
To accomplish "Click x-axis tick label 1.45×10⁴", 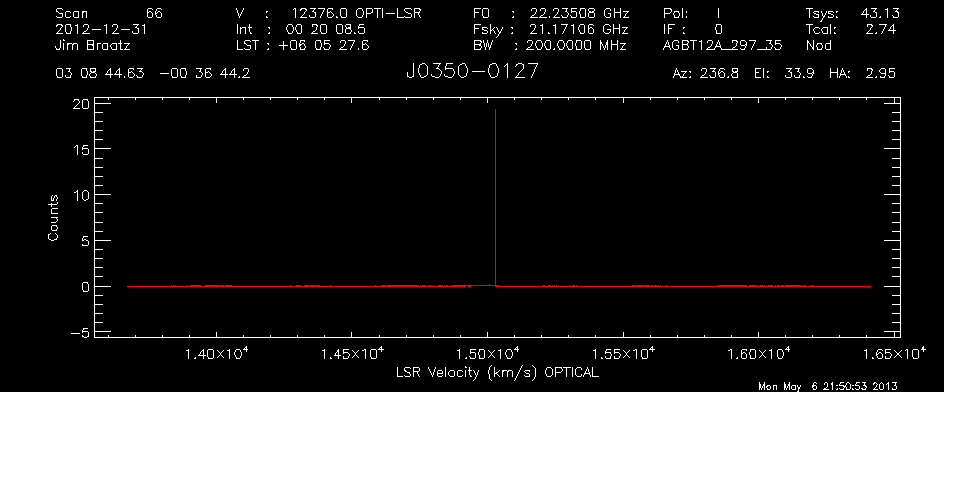I will point(352,354).
